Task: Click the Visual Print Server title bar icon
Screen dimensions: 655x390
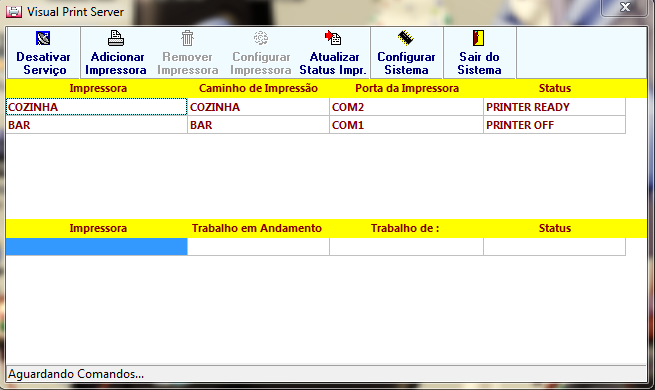Action: [14, 12]
